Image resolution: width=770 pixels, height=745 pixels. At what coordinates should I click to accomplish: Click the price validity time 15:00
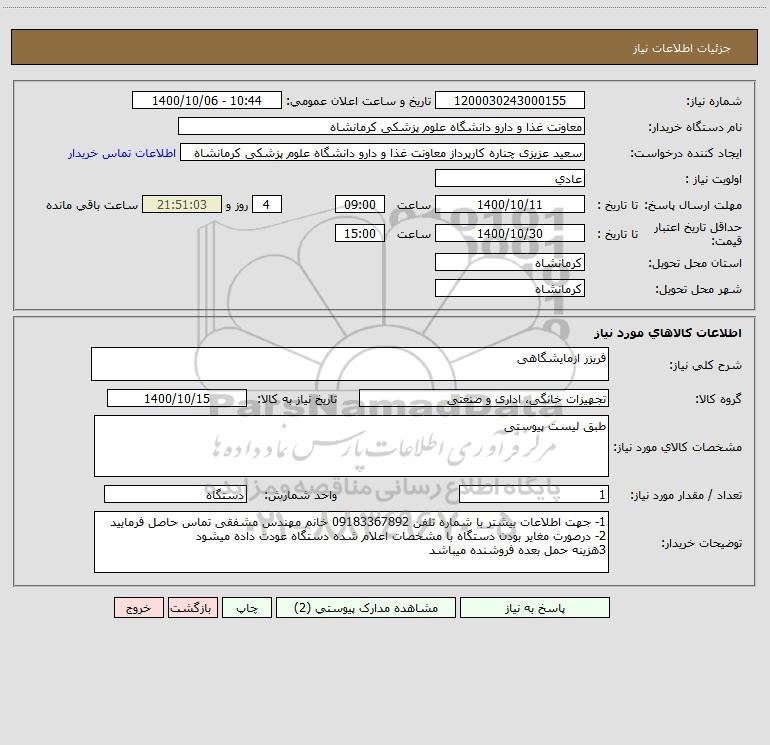359,233
